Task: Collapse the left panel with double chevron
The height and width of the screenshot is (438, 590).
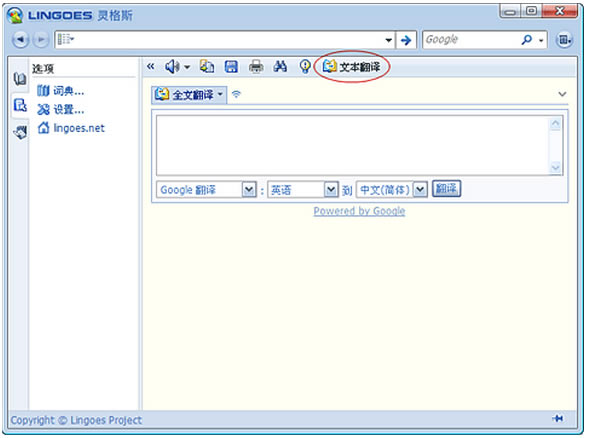Action: [151, 67]
